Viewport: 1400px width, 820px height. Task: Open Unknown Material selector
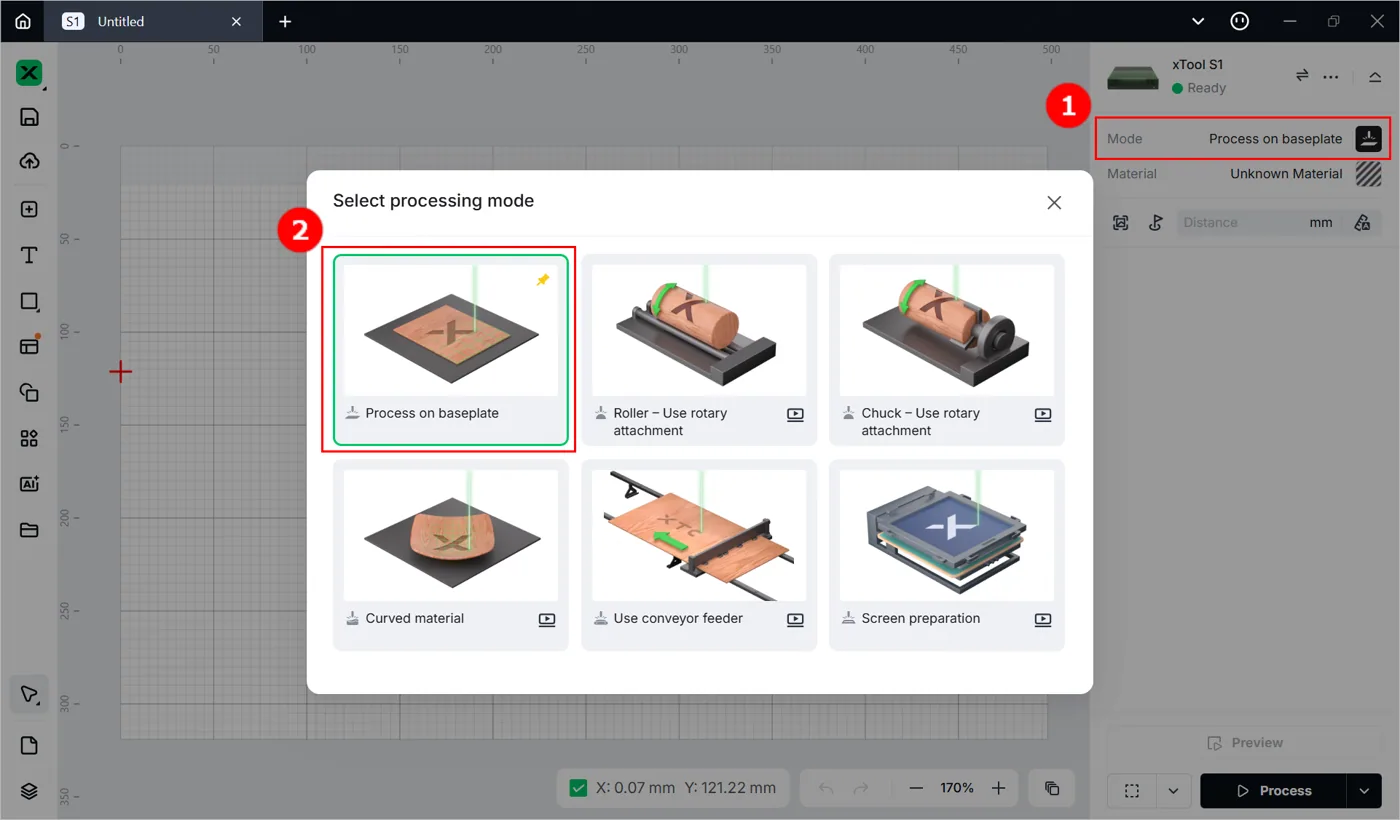pyautogui.click(x=1244, y=174)
